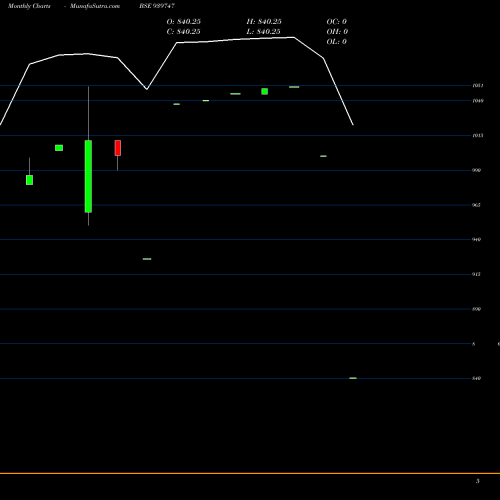This screenshot has height=500, width=500.
Task: Select the high value H: 840.25
Action: 264,22
